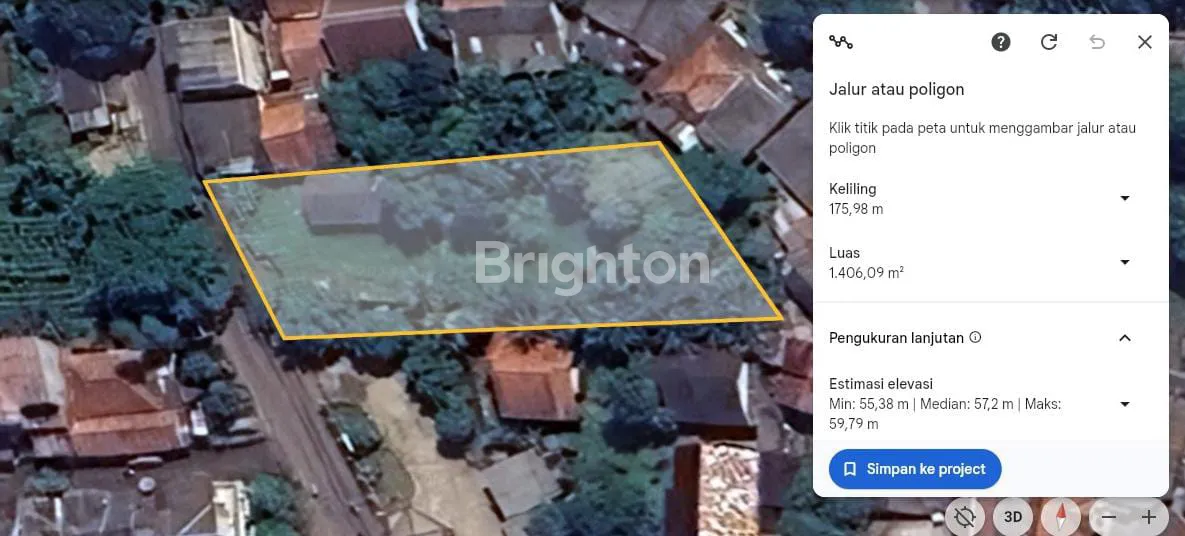1185x536 pixels.
Task: Click the bookmark icon in Simpan button
Action: [850, 469]
